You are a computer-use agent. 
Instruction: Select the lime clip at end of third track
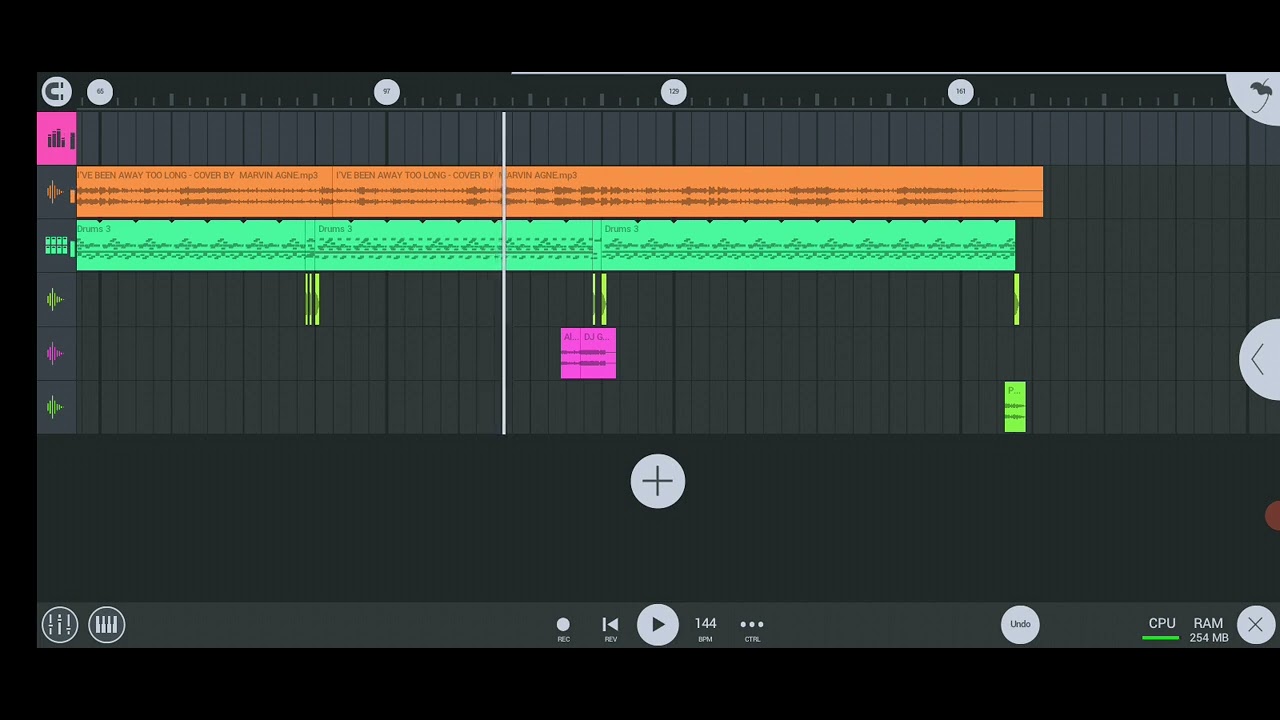point(1017,299)
